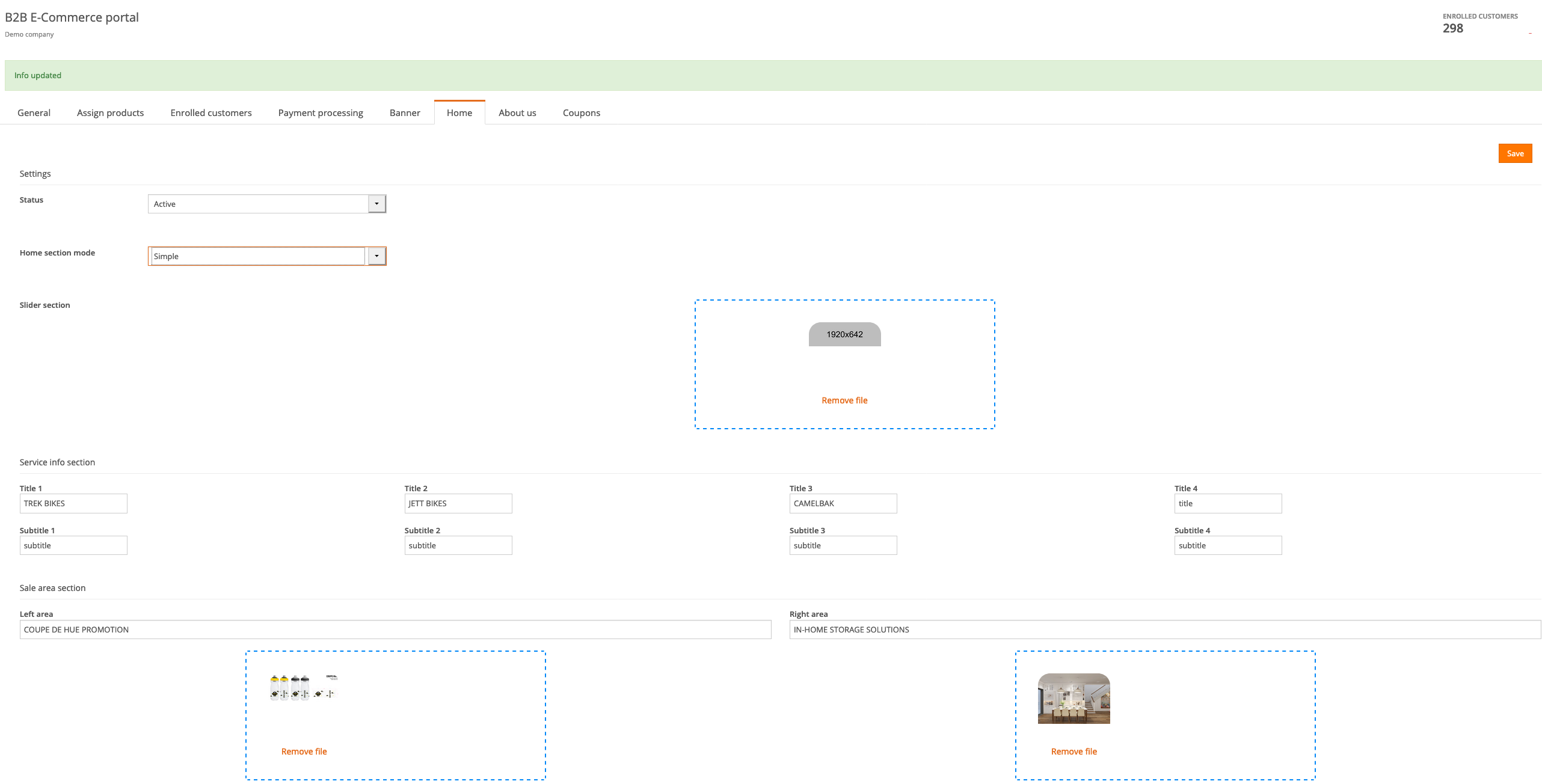Click the 1920x642 slider image thumbnail
This screenshot has width=1542, height=784.
[x=844, y=334]
